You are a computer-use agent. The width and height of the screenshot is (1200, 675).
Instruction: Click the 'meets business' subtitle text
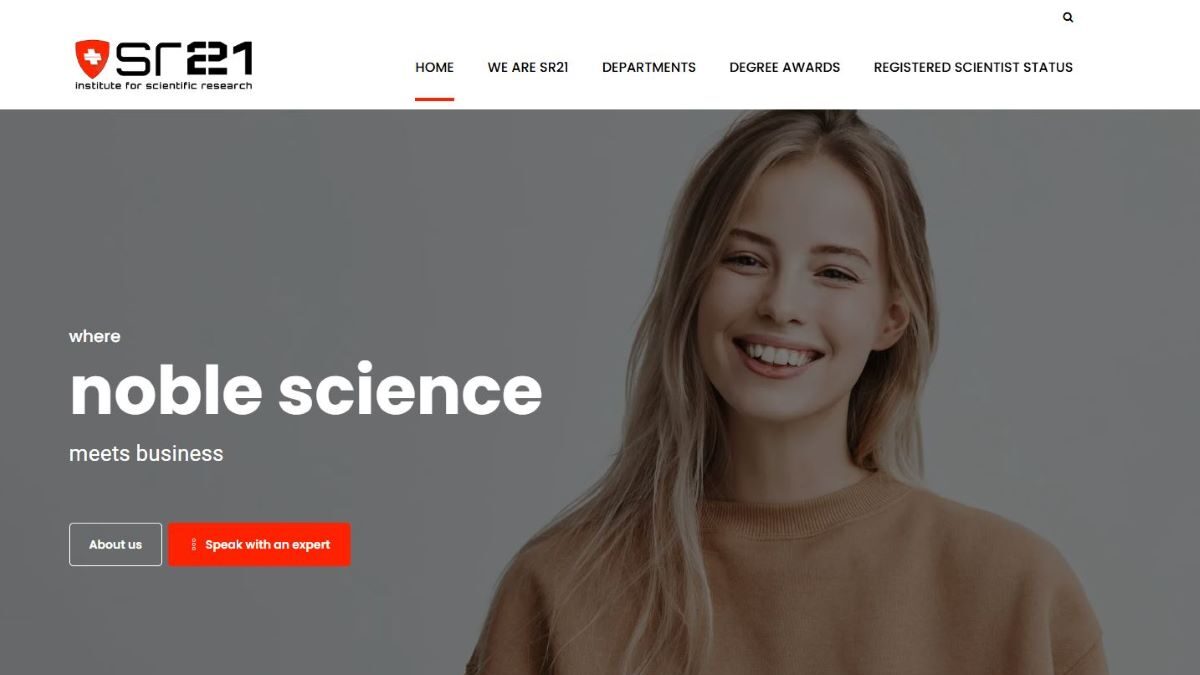tap(146, 453)
